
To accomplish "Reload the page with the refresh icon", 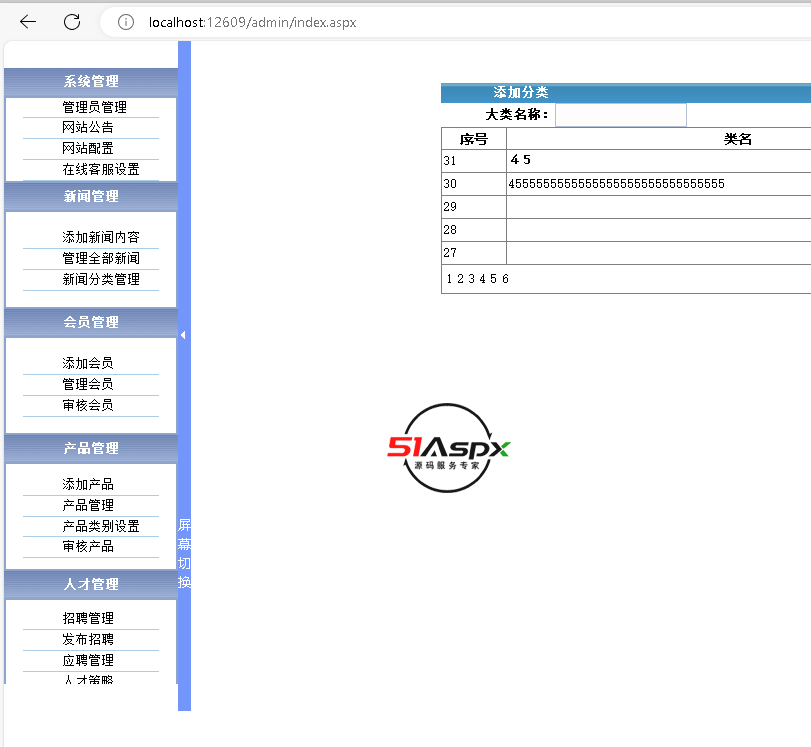I will pyautogui.click(x=72, y=22).
